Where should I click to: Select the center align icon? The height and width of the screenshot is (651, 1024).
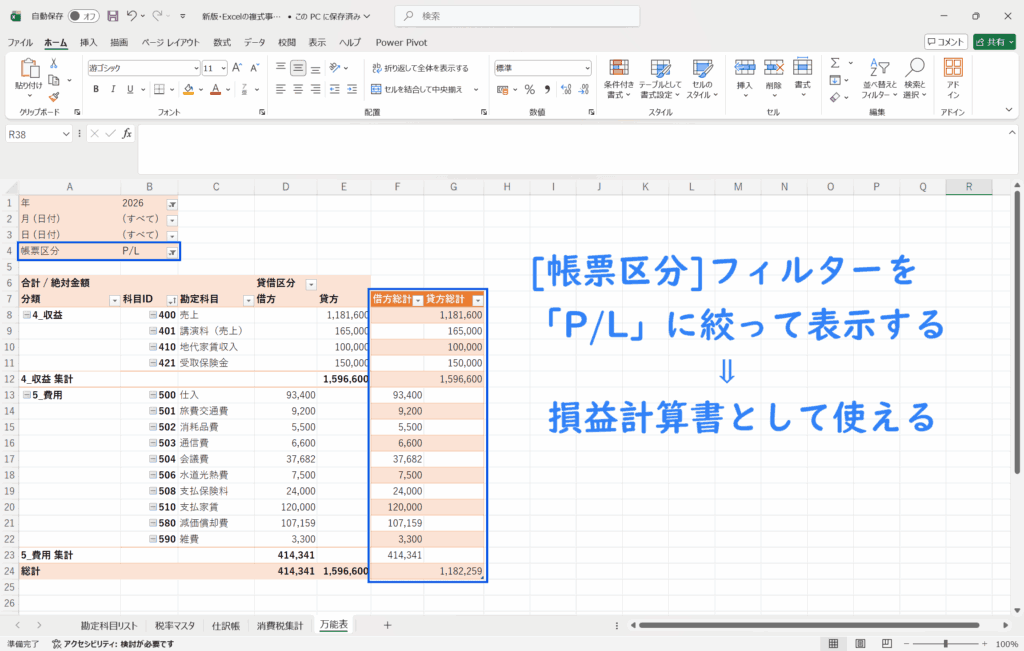click(298, 89)
